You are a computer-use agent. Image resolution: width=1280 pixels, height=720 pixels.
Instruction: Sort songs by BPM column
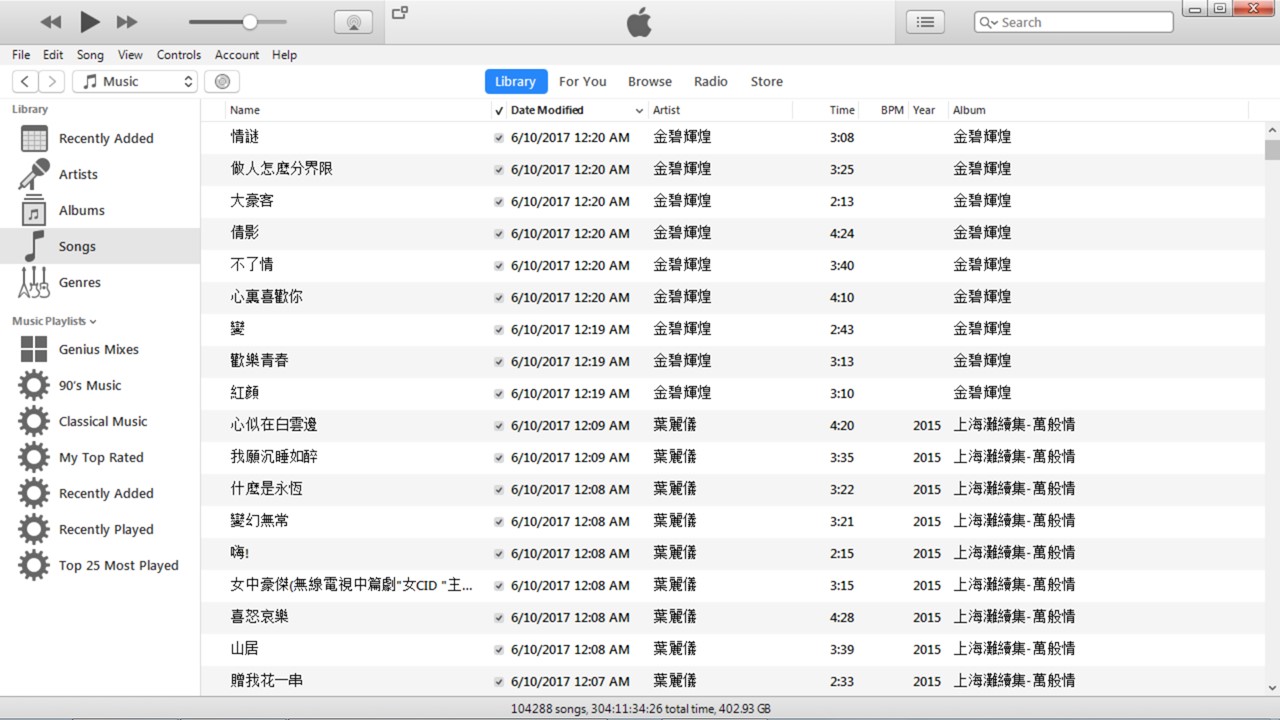click(x=892, y=111)
